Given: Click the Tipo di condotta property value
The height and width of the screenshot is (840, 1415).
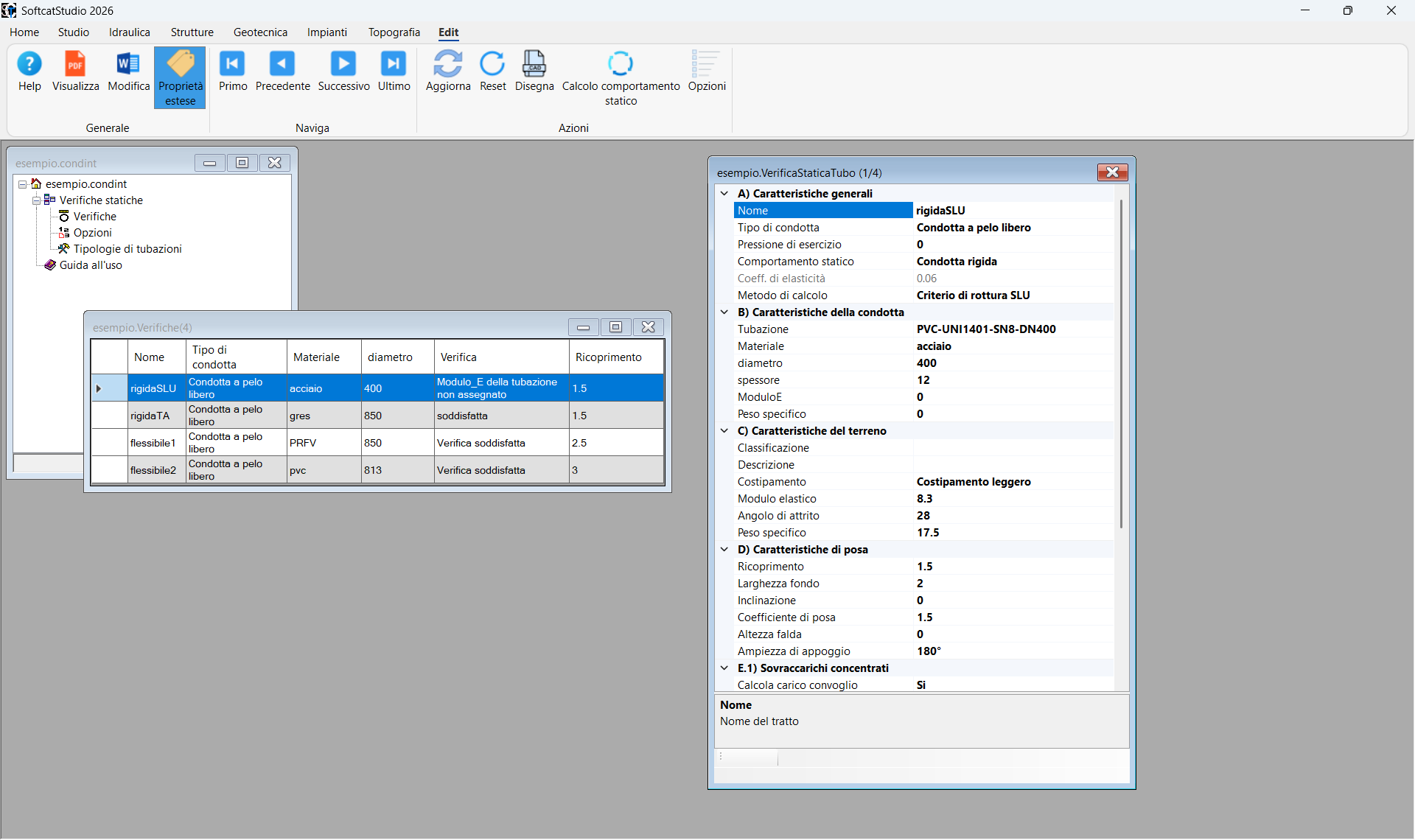Looking at the screenshot, I should click(x=1013, y=228).
